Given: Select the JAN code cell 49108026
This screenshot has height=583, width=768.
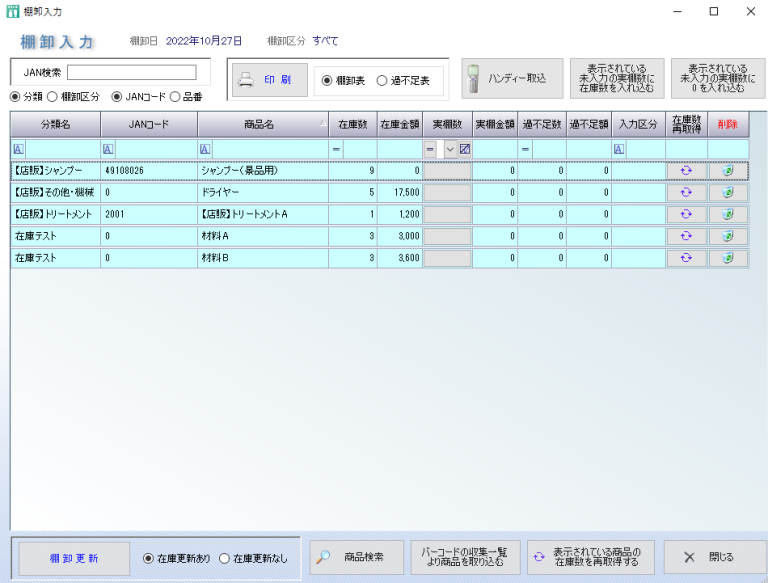Looking at the screenshot, I should click(149, 170).
